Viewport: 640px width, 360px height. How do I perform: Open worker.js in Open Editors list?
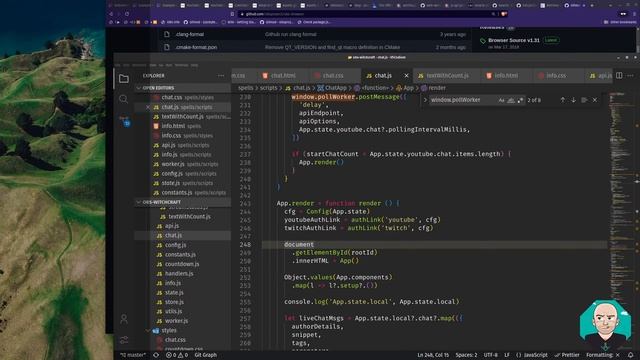182,164
